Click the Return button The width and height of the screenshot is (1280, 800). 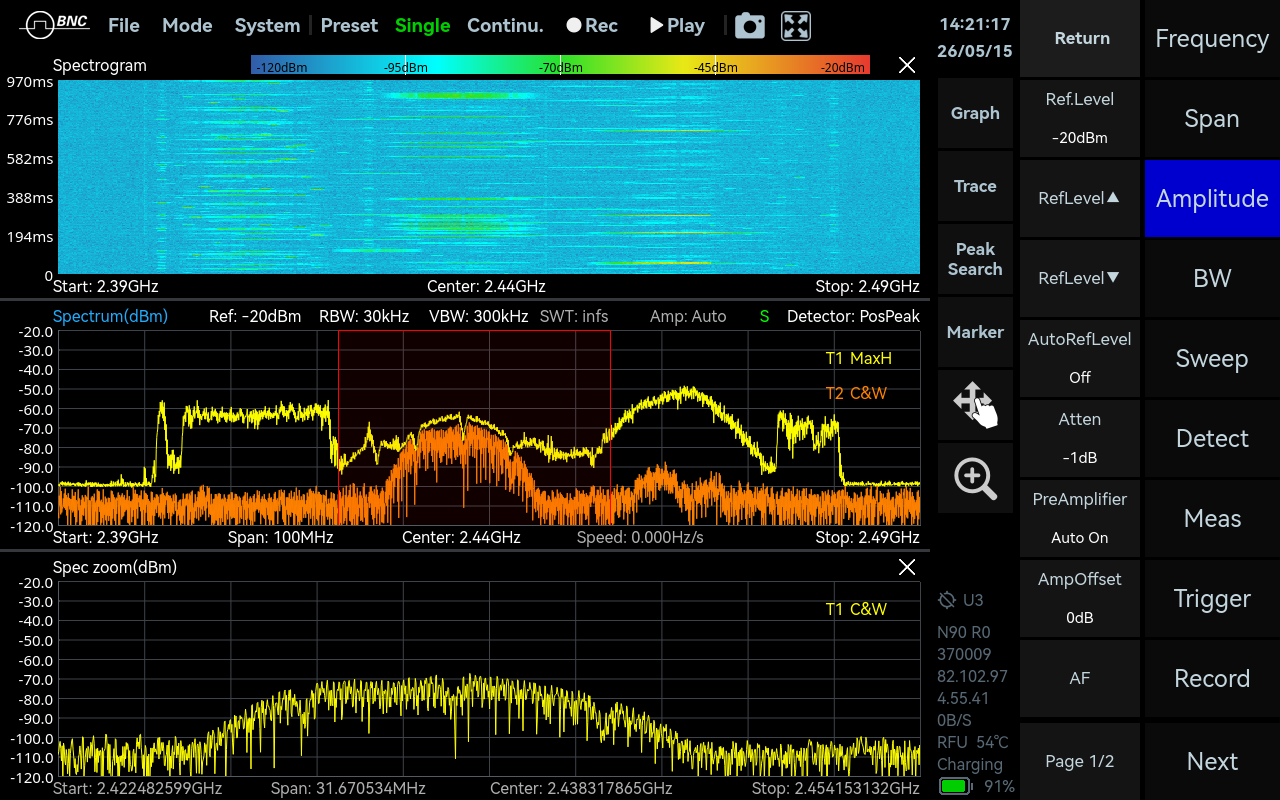1080,38
